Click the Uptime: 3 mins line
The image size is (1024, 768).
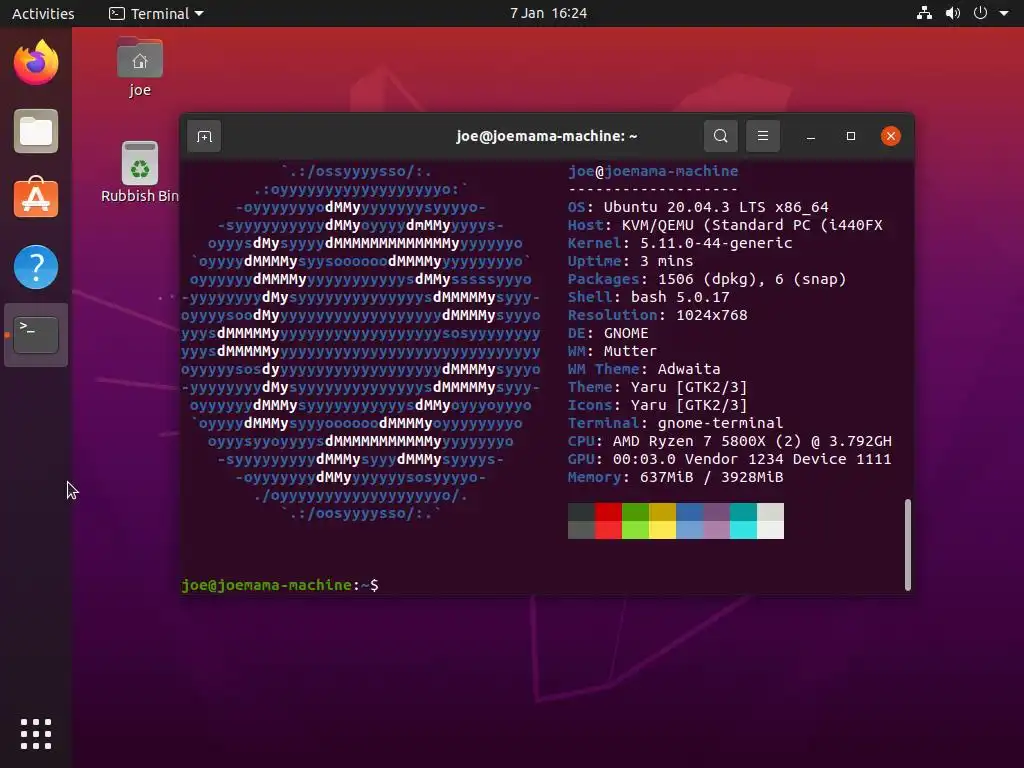630,261
